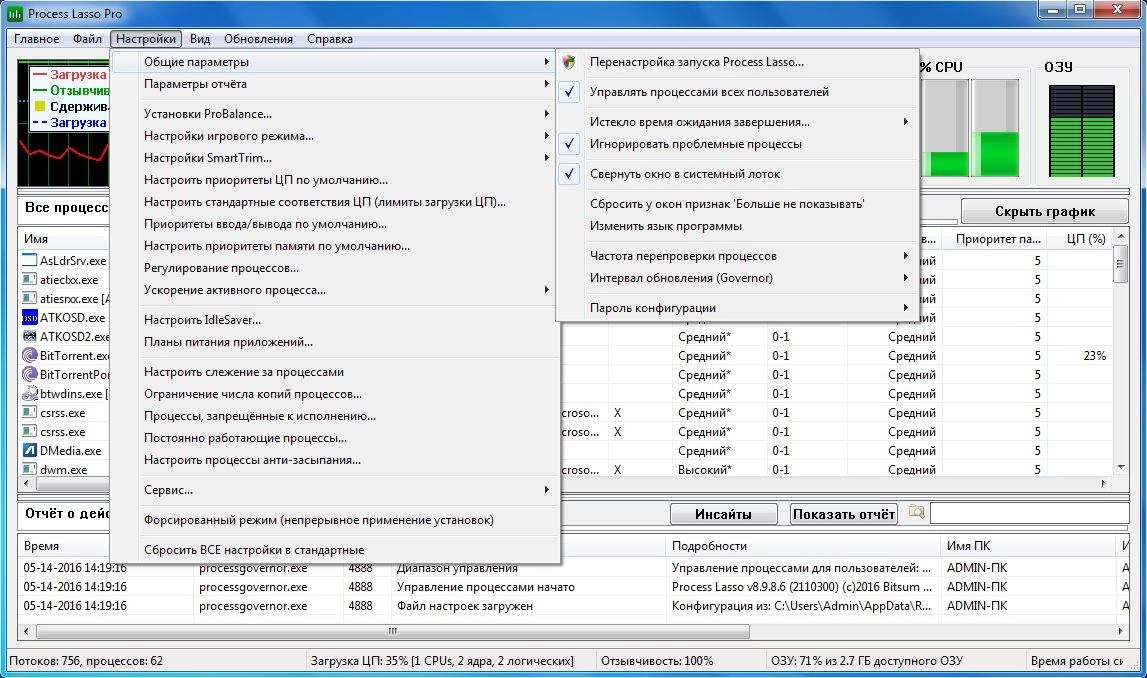Click the btwdins.exe process icon
Screen dimensions: 1147x678
[x=29, y=393]
